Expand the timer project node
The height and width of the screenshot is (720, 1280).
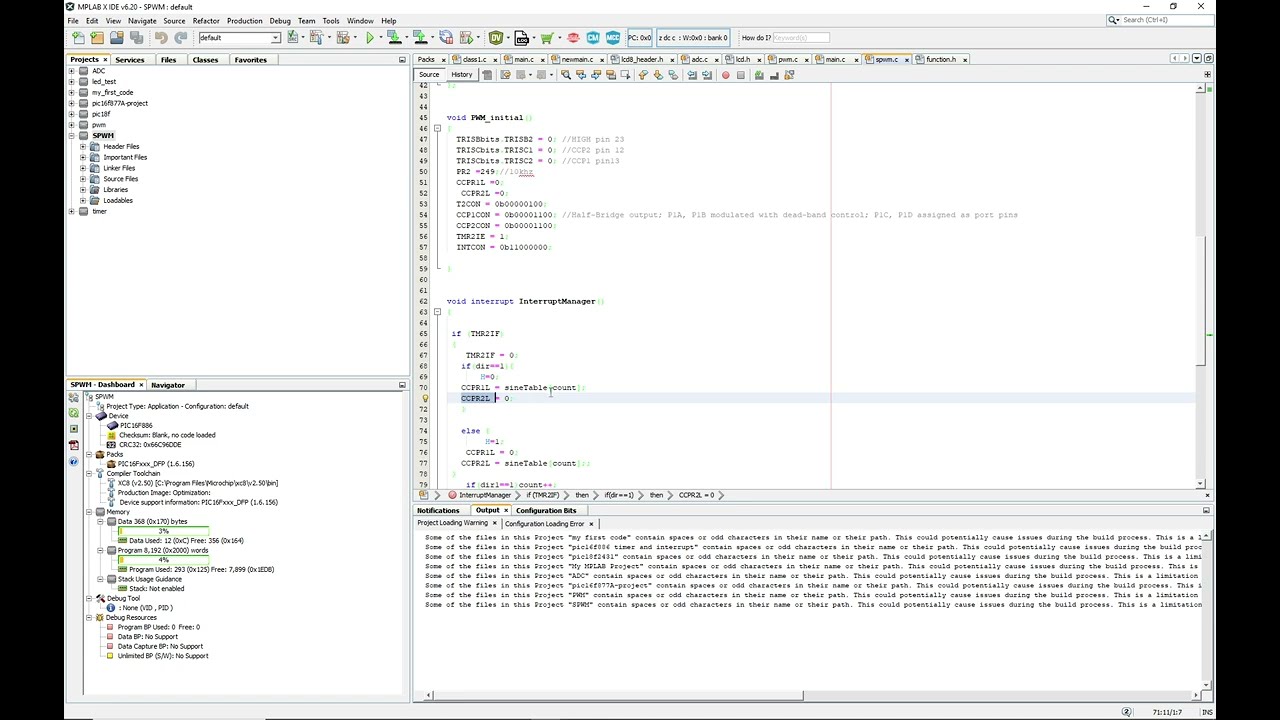click(x=71, y=211)
